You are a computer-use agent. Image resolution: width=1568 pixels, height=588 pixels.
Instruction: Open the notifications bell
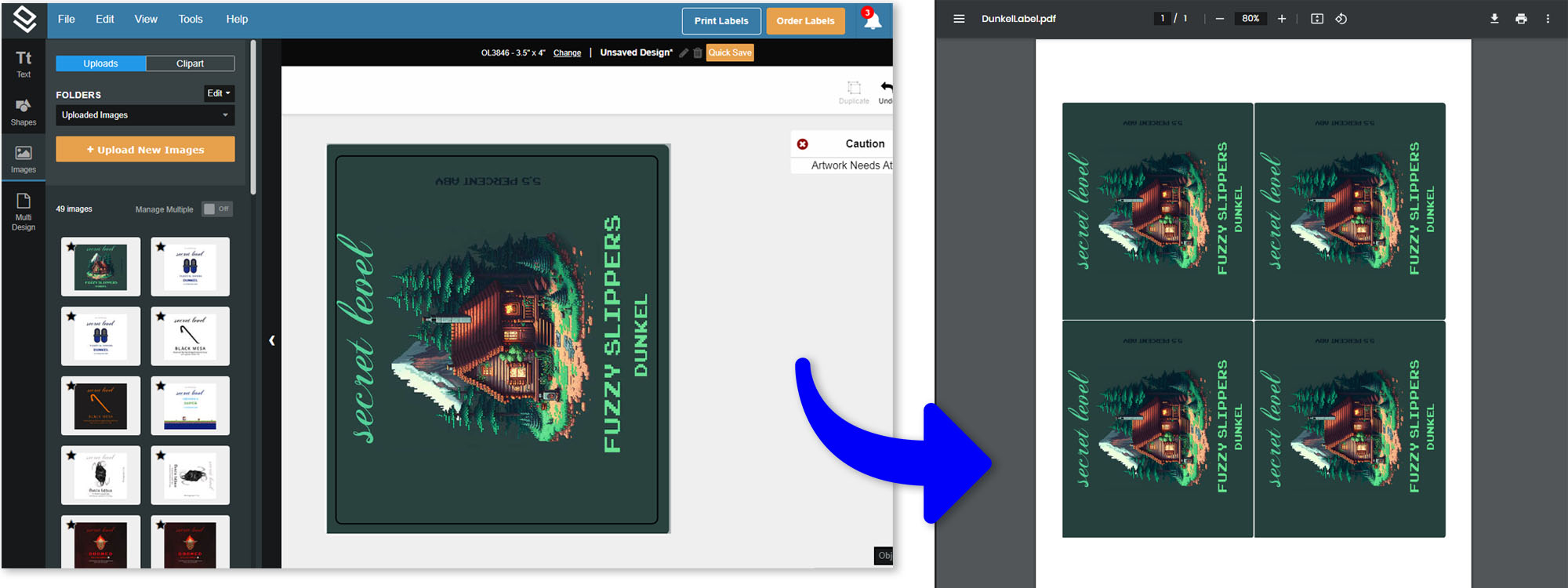point(872,20)
